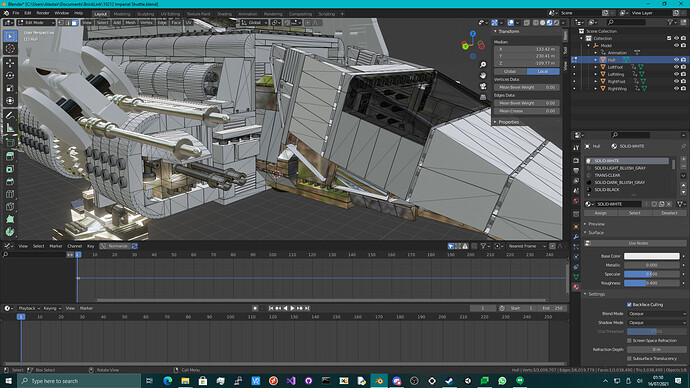This screenshot has height=388, width=690.
Task: Switch to Shading workspace tab
Action: pyautogui.click(x=224, y=14)
